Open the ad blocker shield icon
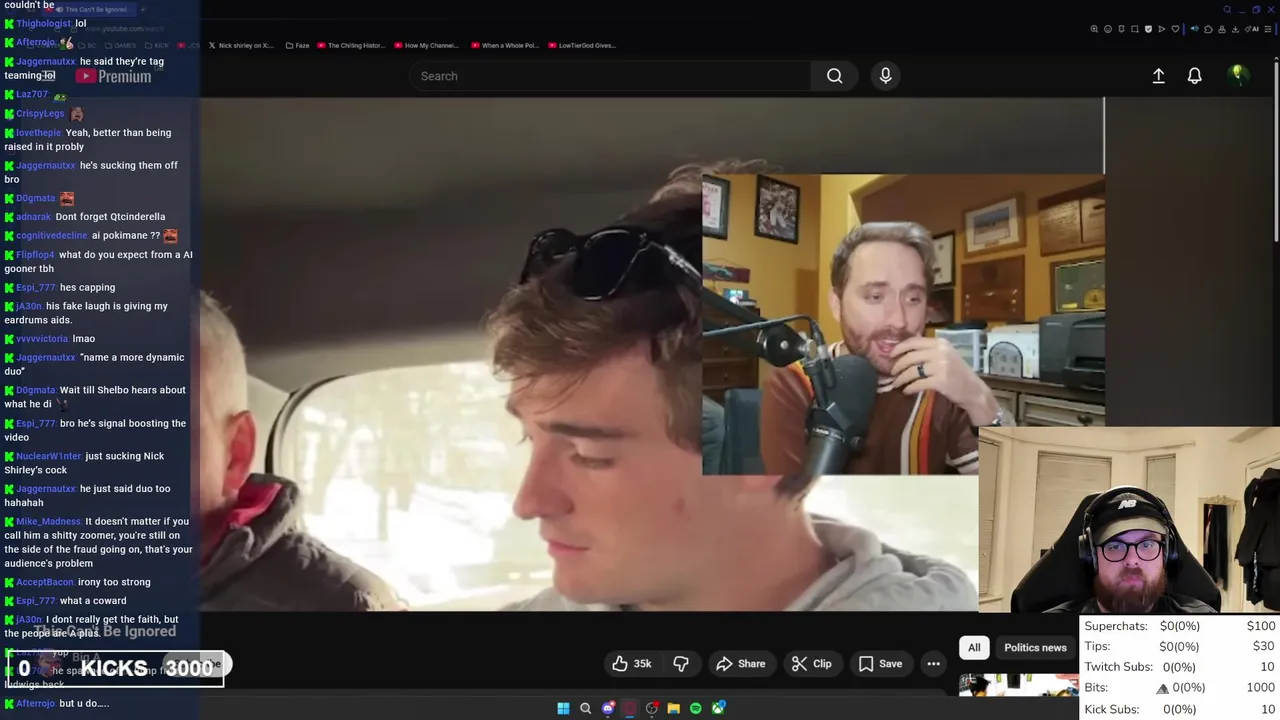The image size is (1280, 720). pos(1148,29)
